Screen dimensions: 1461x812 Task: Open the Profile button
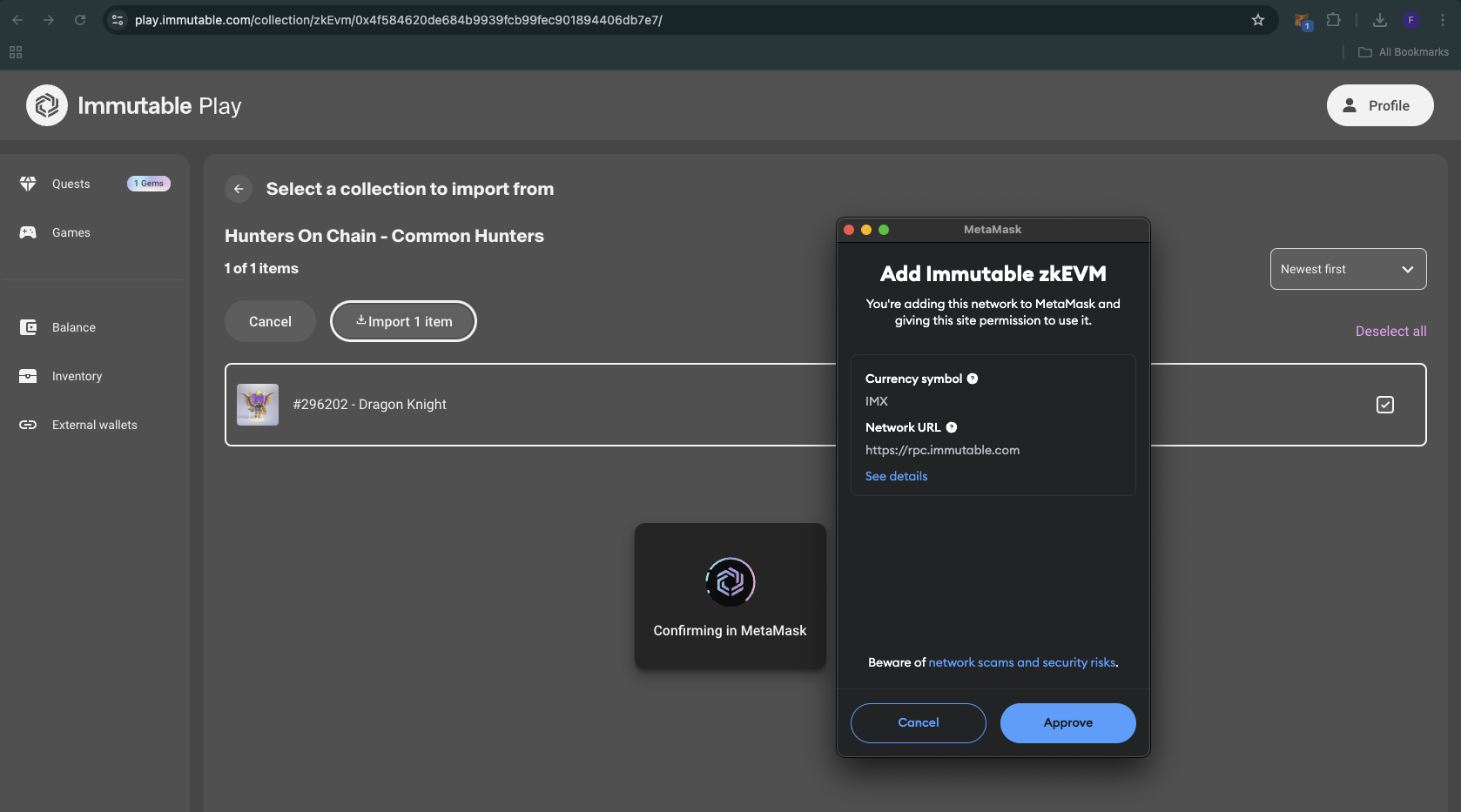(1380, 105)
